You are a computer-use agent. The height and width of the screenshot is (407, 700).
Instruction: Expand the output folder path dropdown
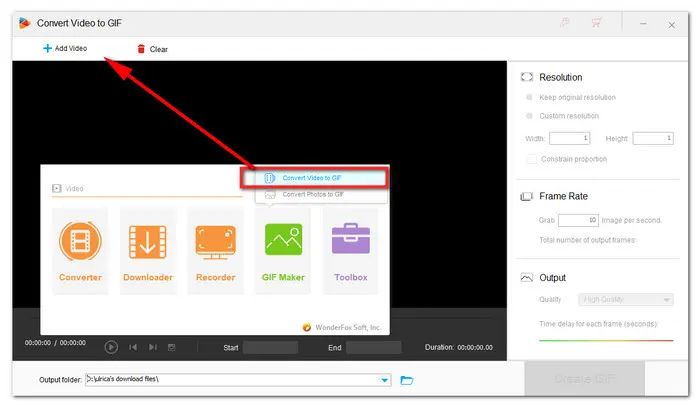click(384, 380)
